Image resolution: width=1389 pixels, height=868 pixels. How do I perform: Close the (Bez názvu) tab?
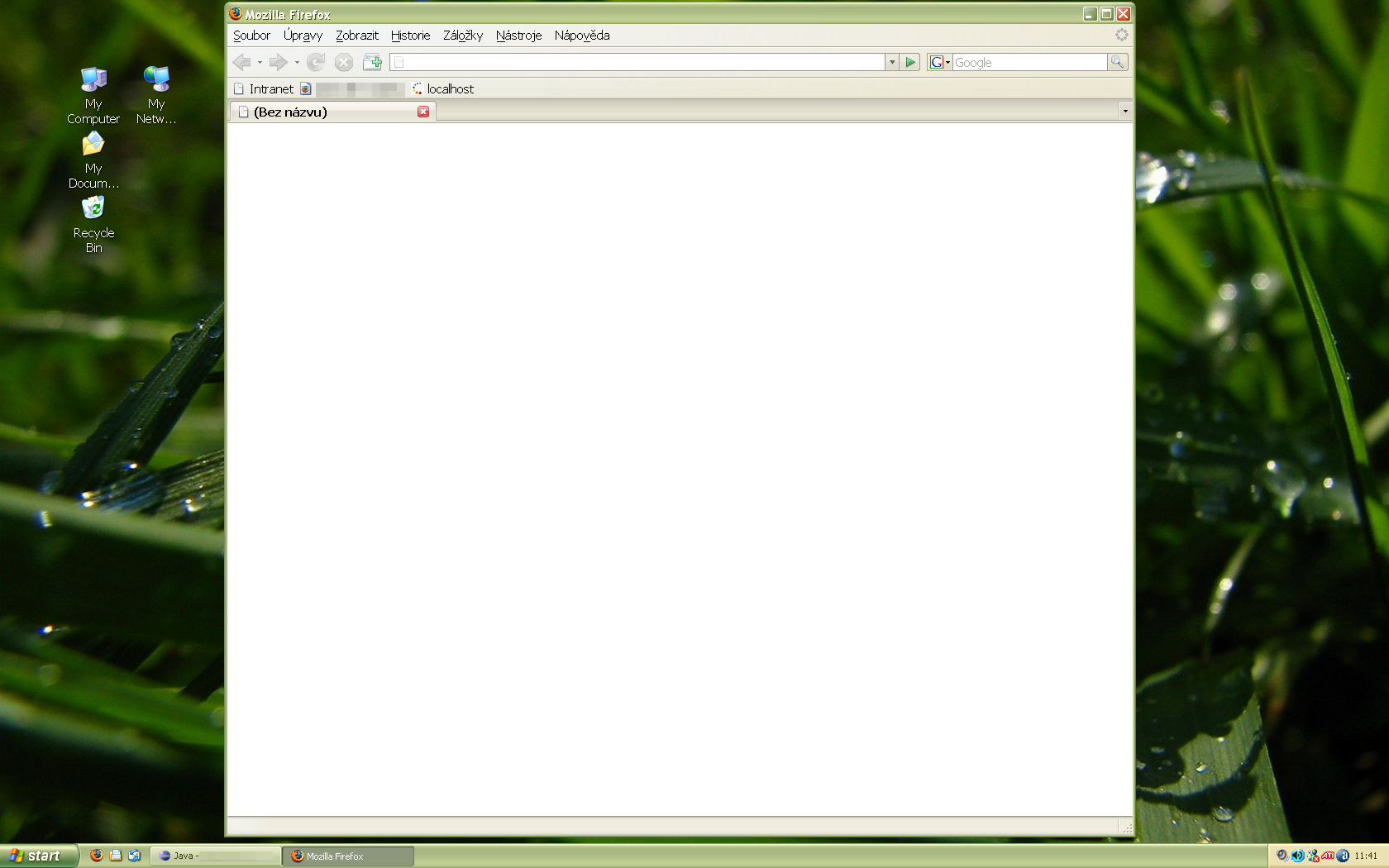pyautogui.click(x=423, y=112)
